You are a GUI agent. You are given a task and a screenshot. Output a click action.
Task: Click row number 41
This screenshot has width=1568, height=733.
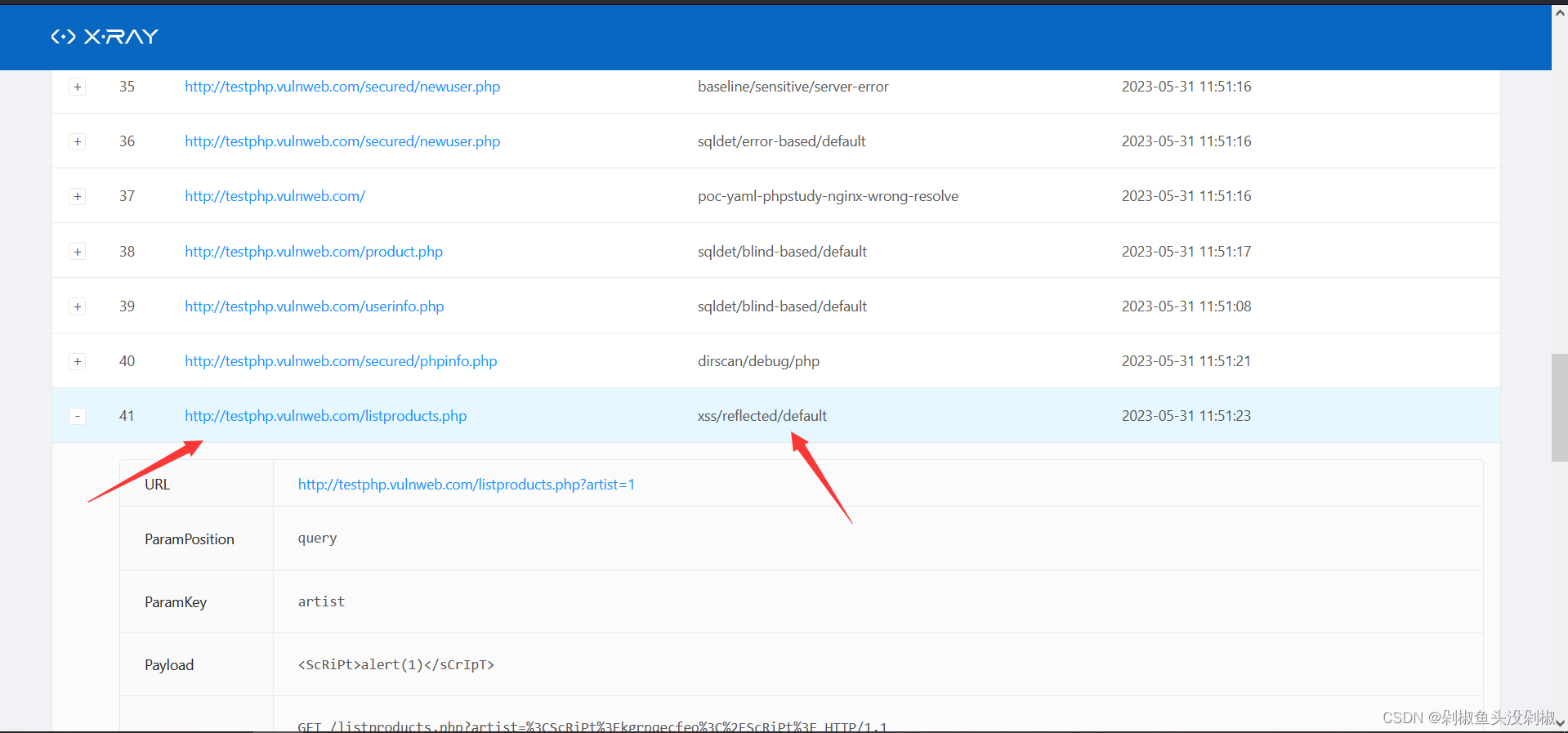click(127, 416)
